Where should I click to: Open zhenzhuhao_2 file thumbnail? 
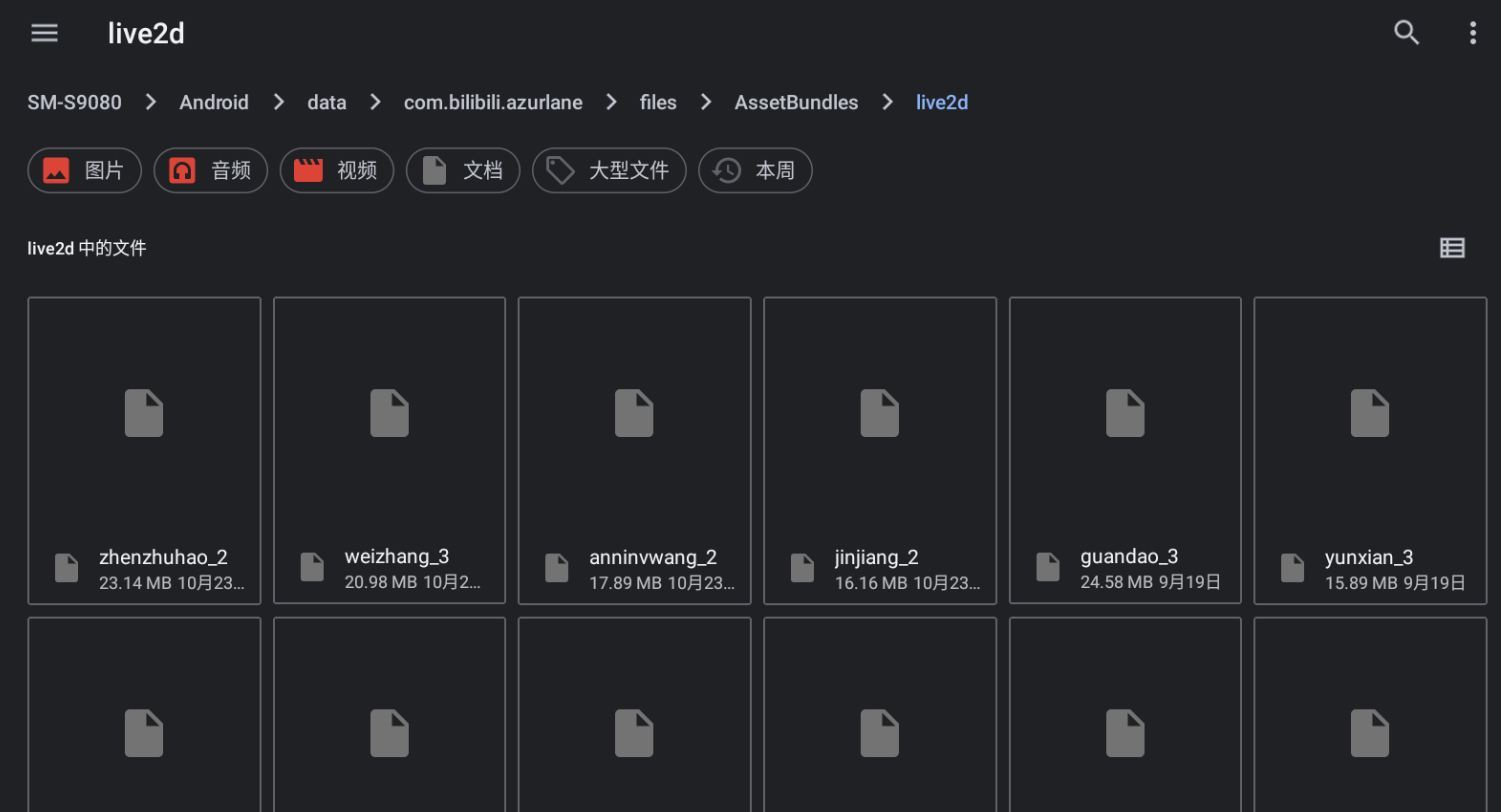(x=144, y=413)
